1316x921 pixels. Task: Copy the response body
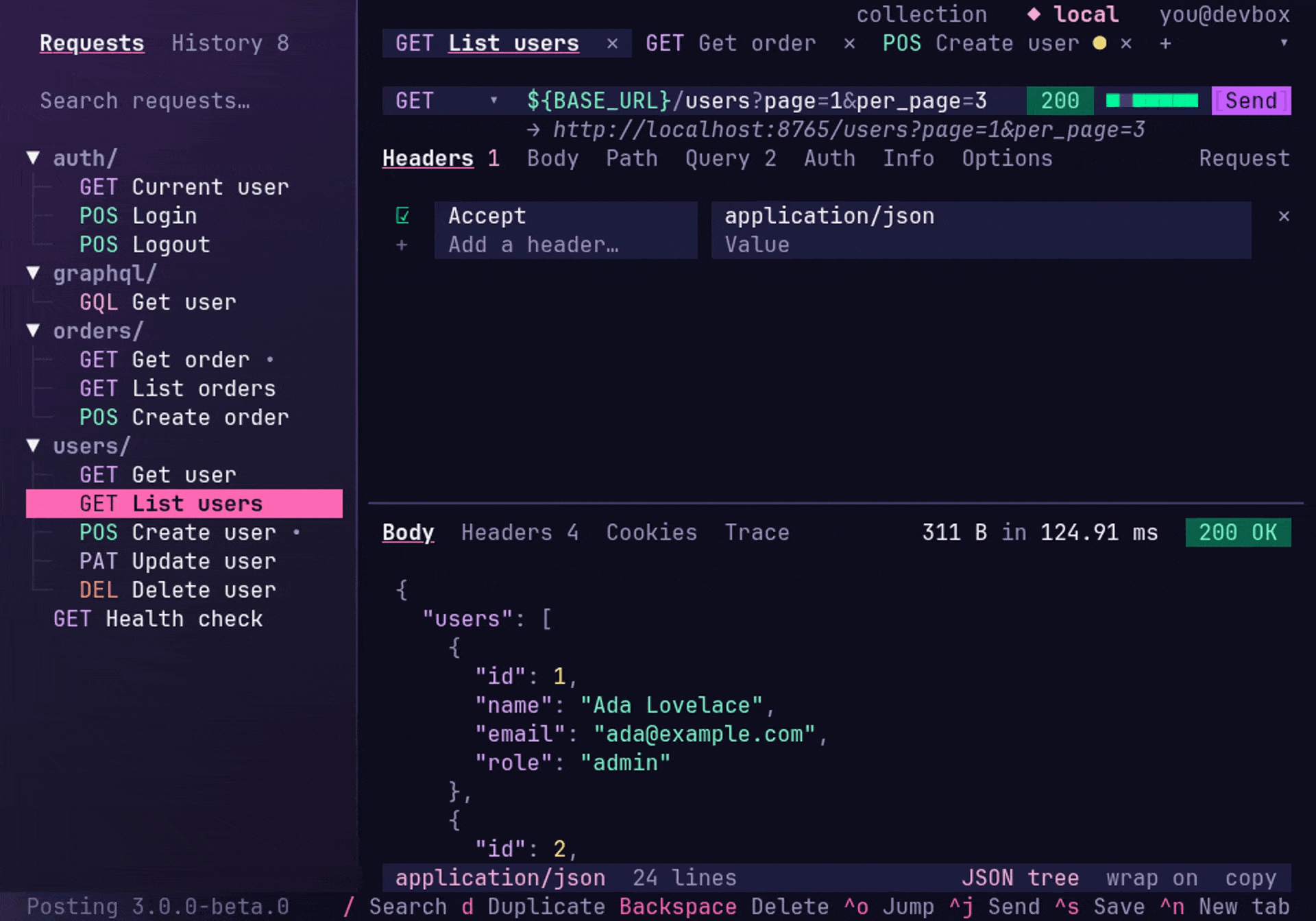point(1251,878)
